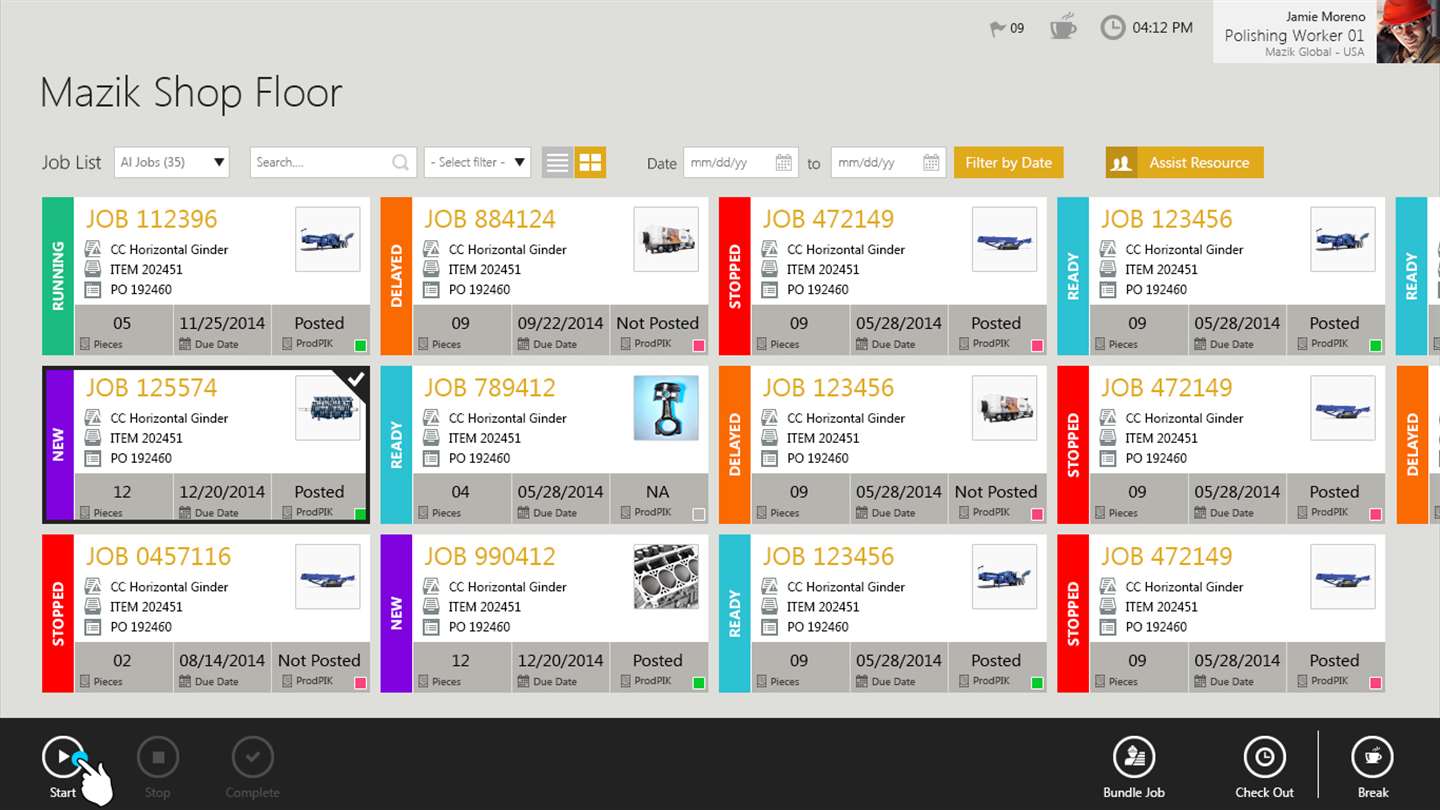Image resolution: width=1440 pixels, height=810 pixels.
Task: Click the Filter by Date button
Action: pos(1008,163)
